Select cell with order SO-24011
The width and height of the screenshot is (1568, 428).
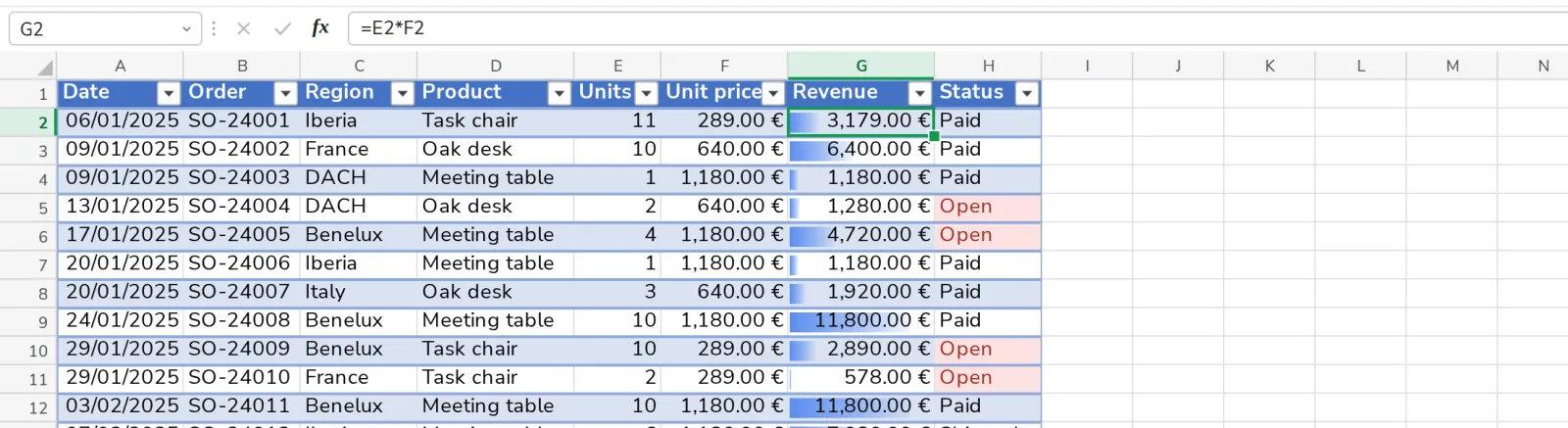pos(241,406)
